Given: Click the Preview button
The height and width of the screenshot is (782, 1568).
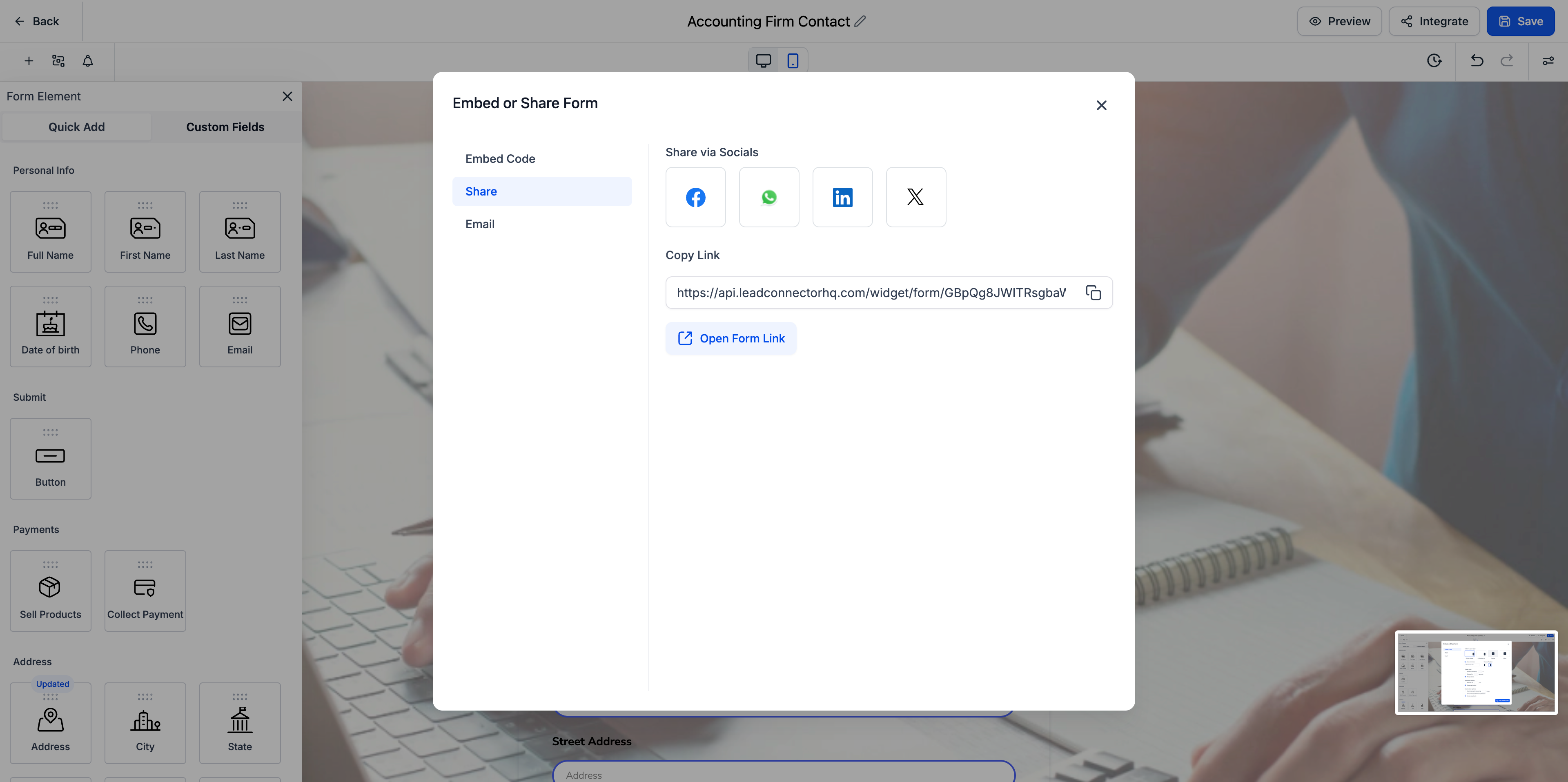Looking at the screenshot, I should point(1339,21).
